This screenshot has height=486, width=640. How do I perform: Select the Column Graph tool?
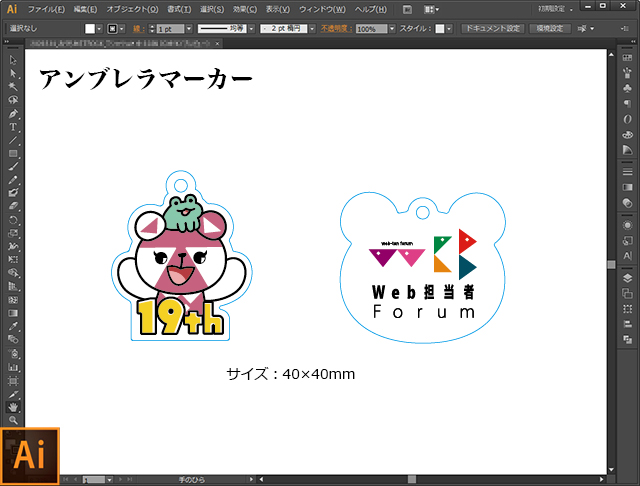click(x=13, y=367)
